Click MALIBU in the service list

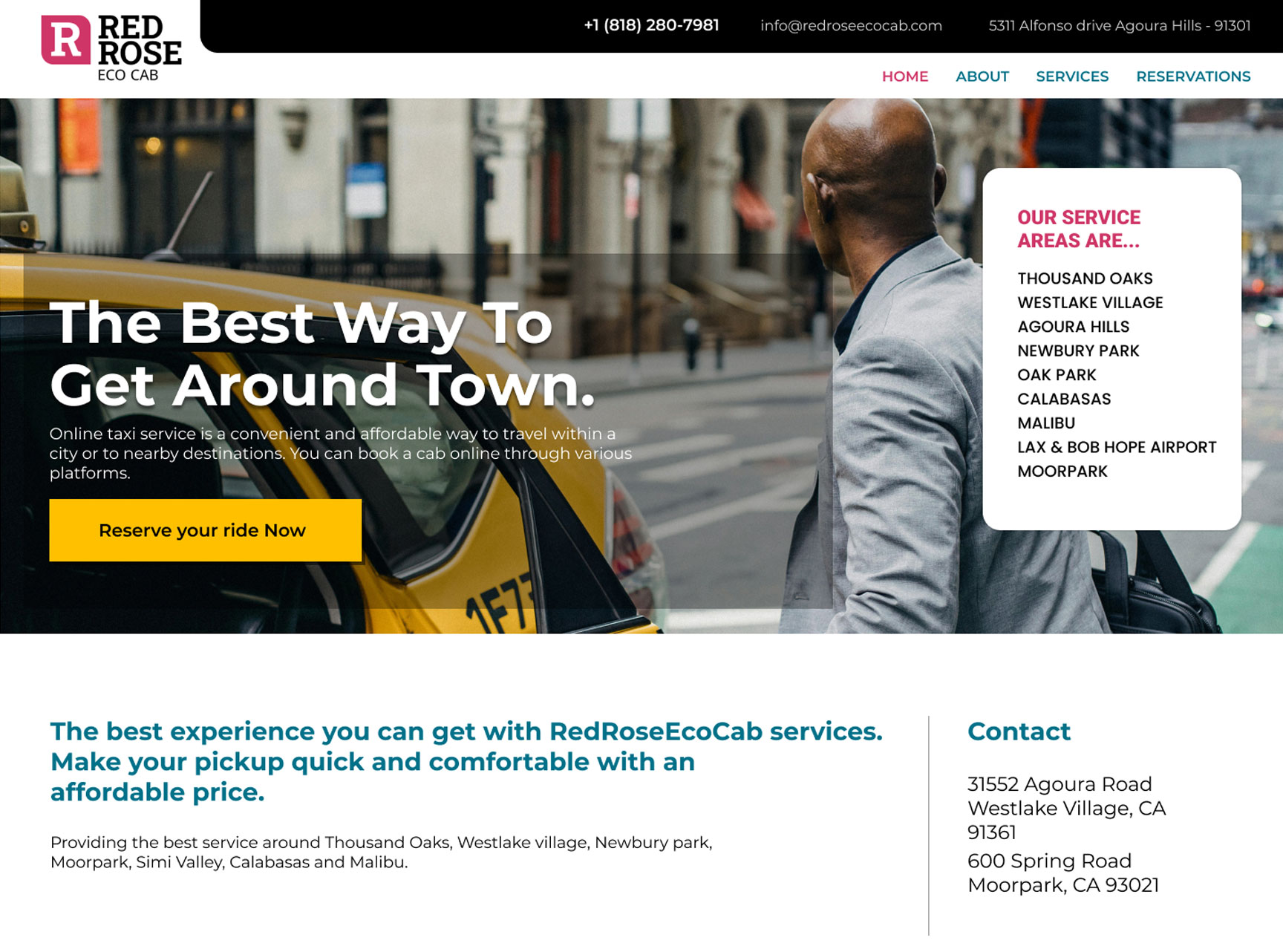coord(1046,423)
